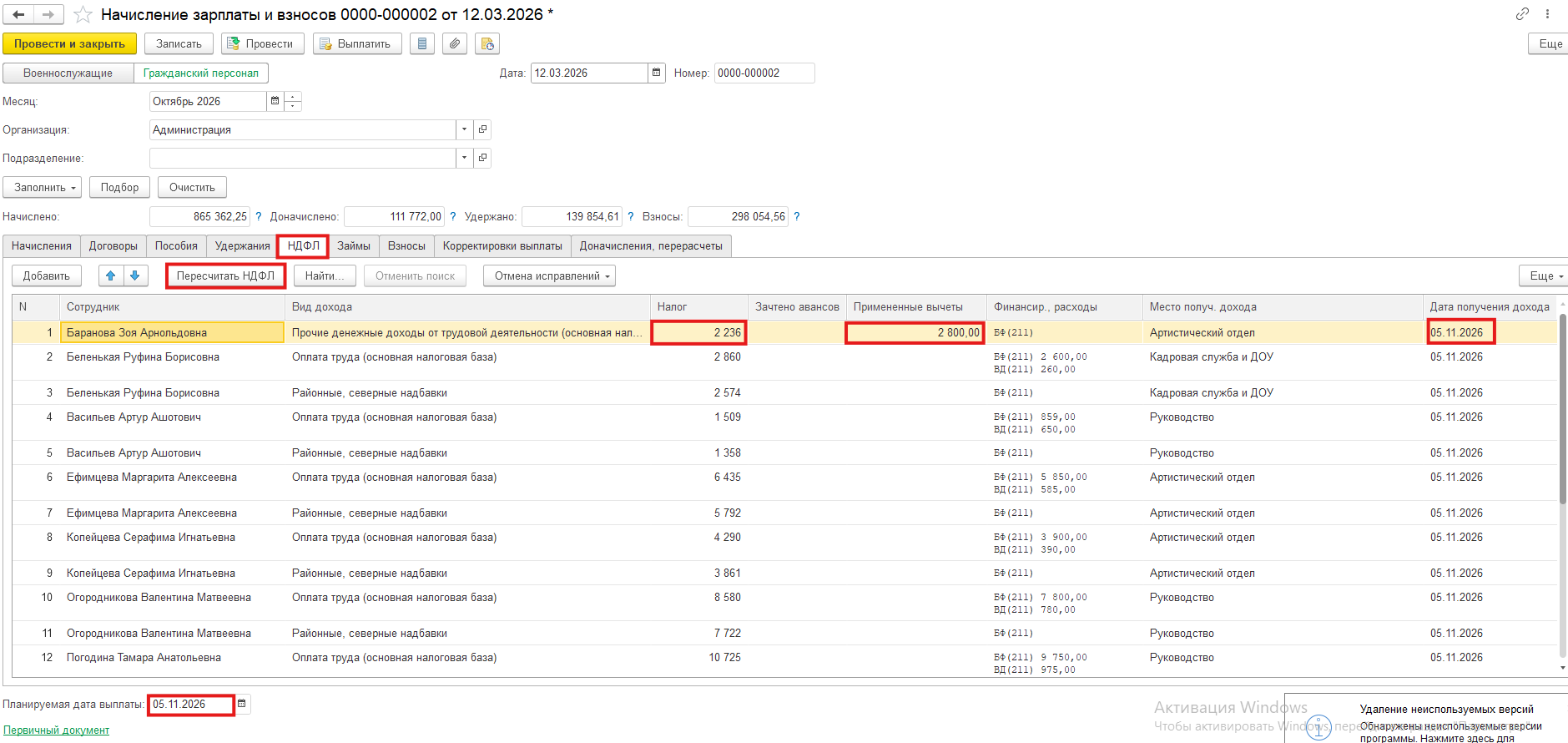The image size is (1568, 743).
Task: Switch to the Взносы tab
Action: [x=406, y=245]
